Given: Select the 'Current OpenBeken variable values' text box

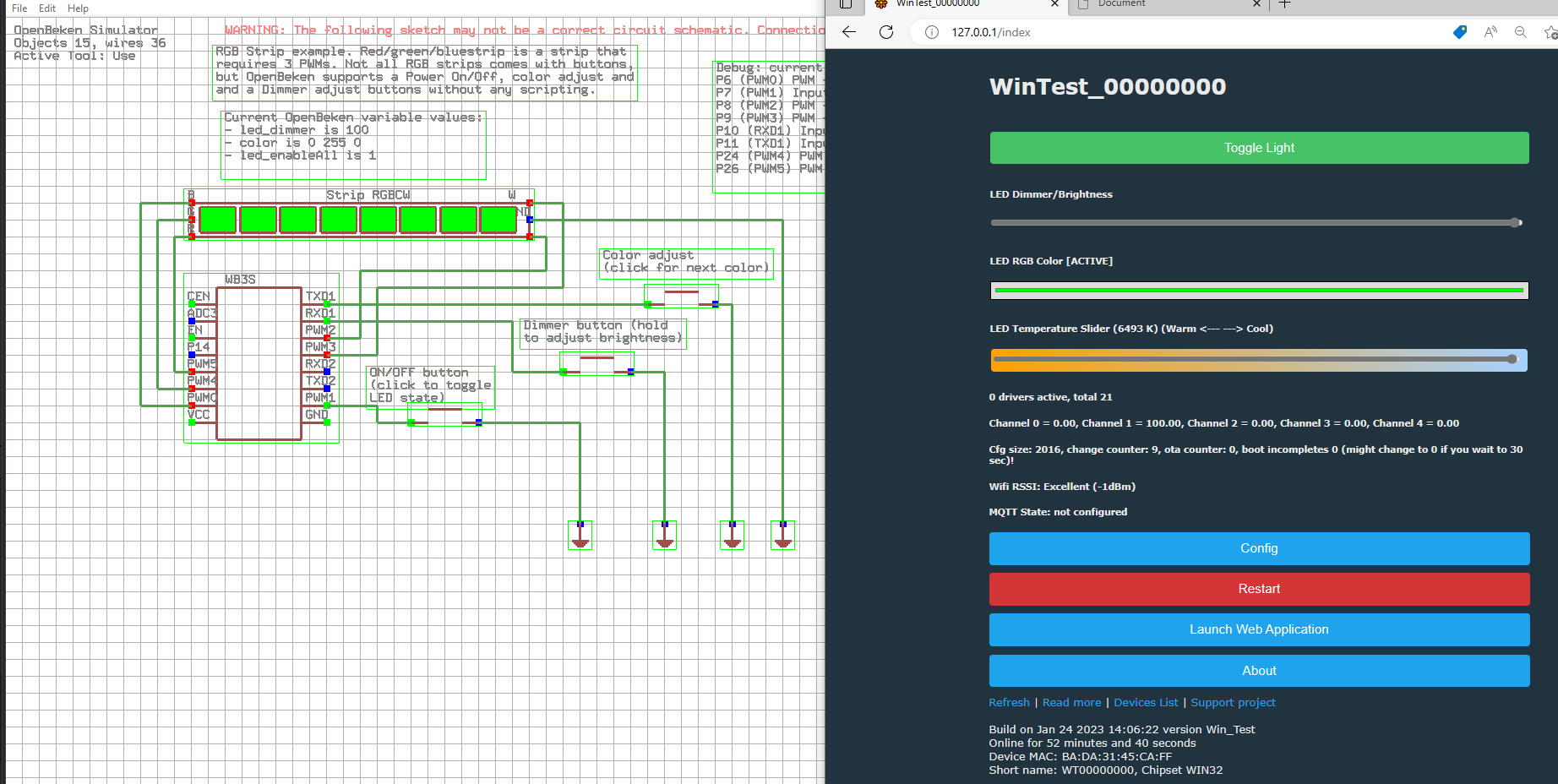Looking at the screenshot, I should [x=353, y=144].
